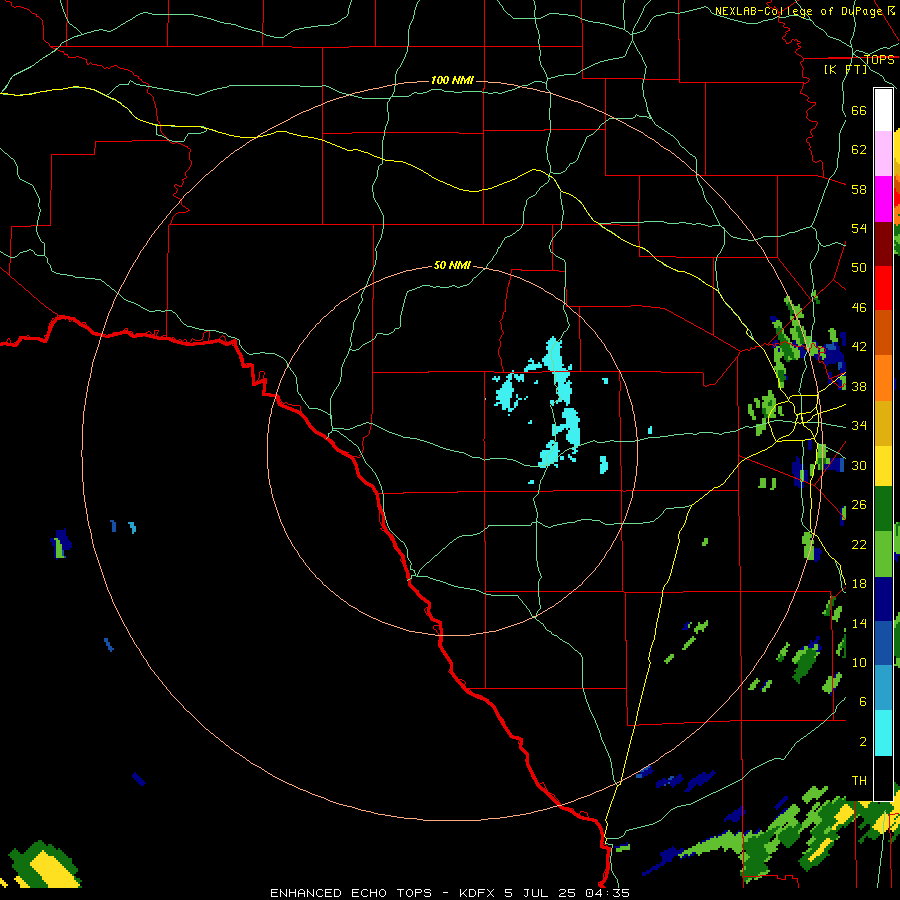Image resolution: width=900 pixels, height=900 pixels.
Task: Click the '50 NMI' range ring label
Action: pos(452,265)
